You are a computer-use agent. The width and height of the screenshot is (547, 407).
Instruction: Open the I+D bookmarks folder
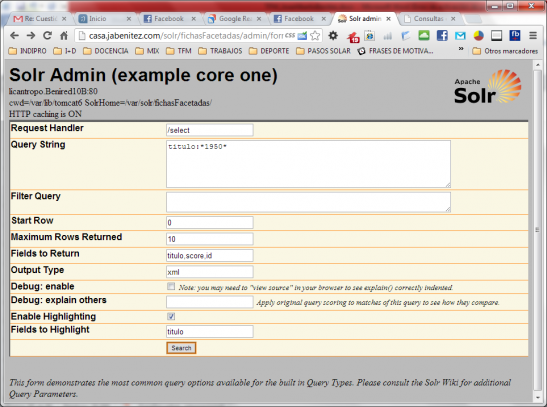click(65, 51)
